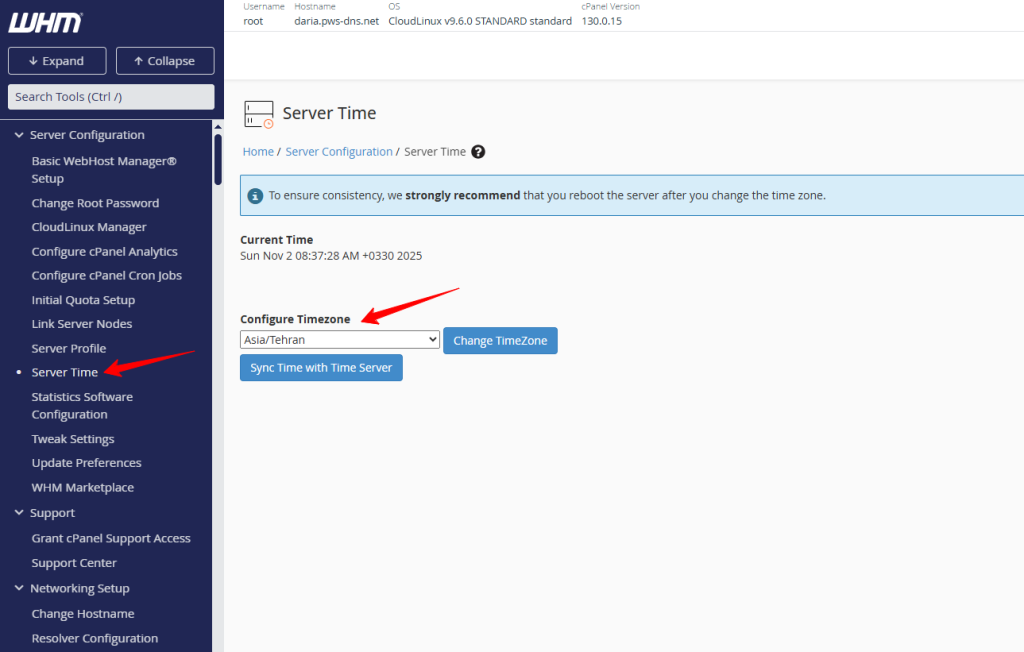Click the info icon in notice banner
Image resolution: width=1024 pixels, height=652 pixels.
point(255,195)
